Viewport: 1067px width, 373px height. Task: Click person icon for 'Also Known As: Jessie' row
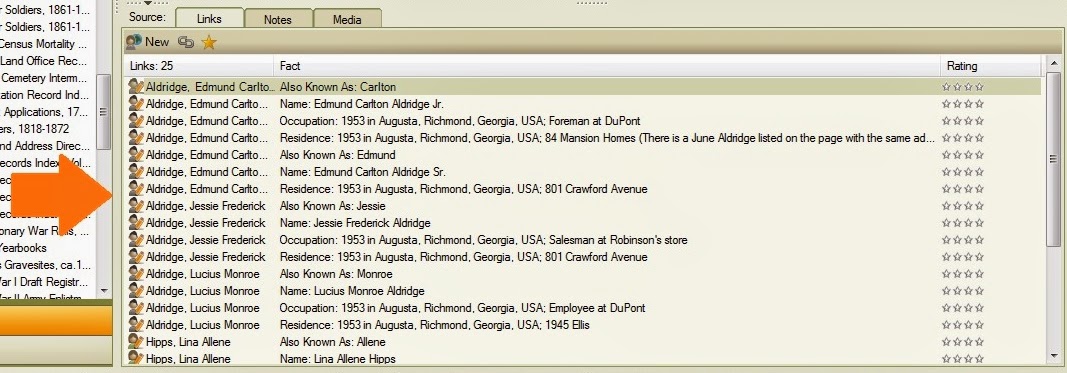pyautogui.click(x=136, y=206)
